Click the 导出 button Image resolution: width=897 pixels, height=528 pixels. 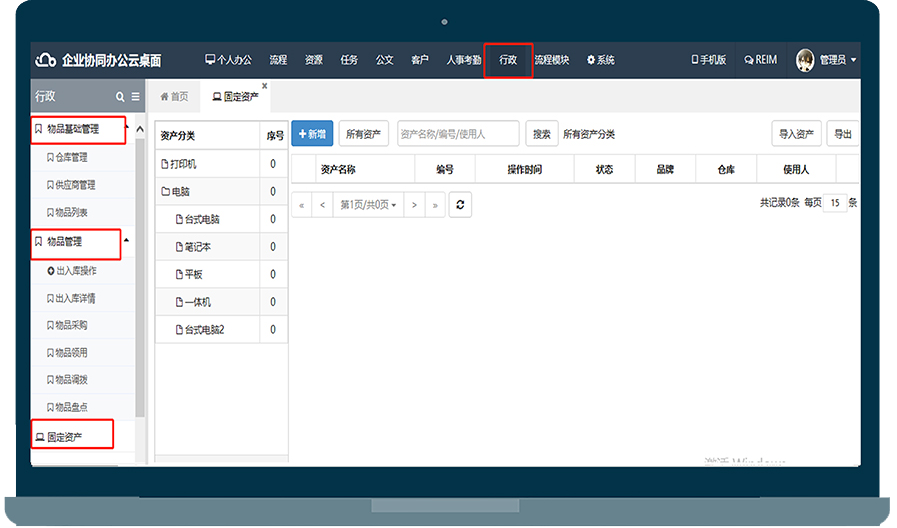pos(843,134)
